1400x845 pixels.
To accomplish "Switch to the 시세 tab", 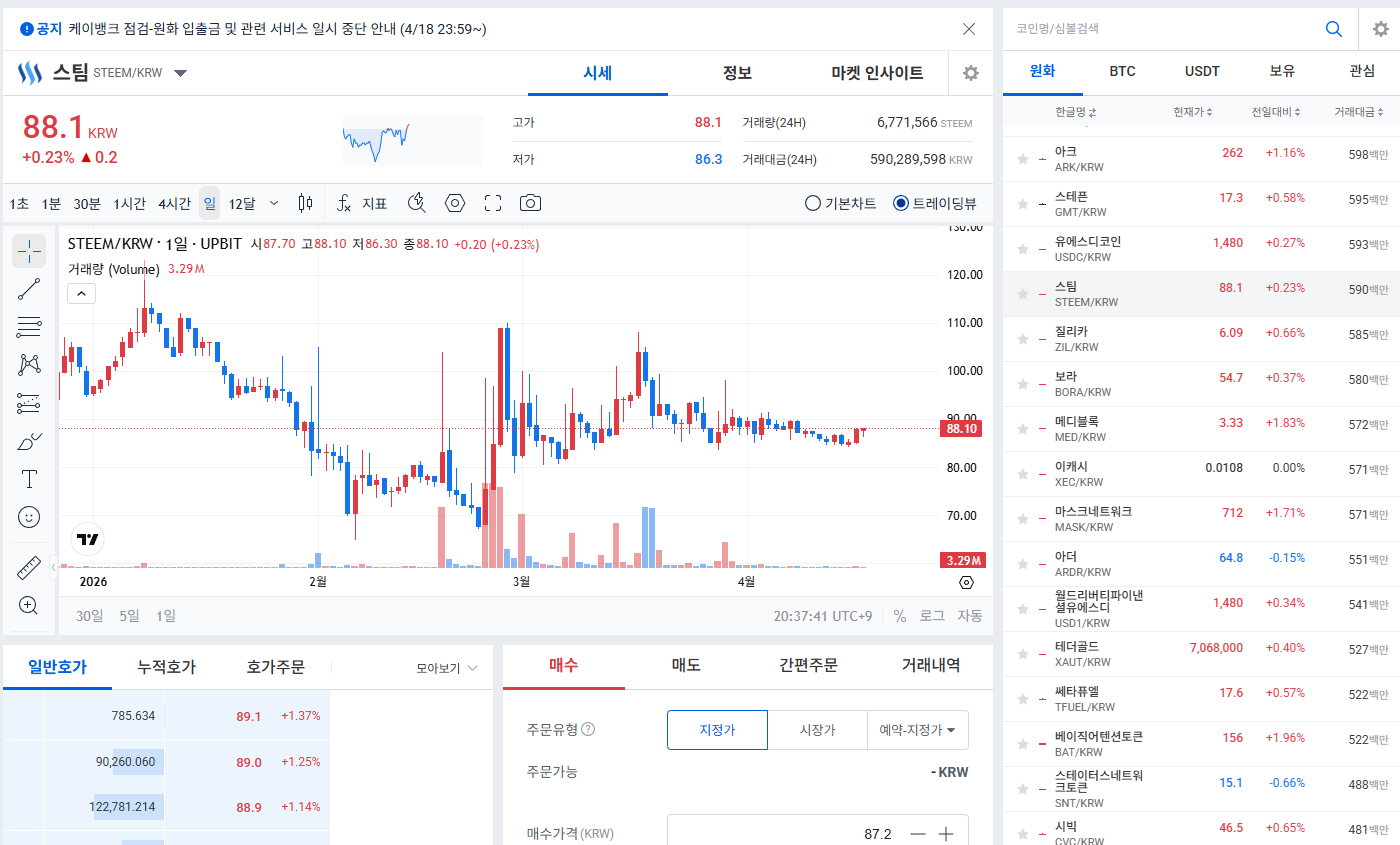I will 598,73.
